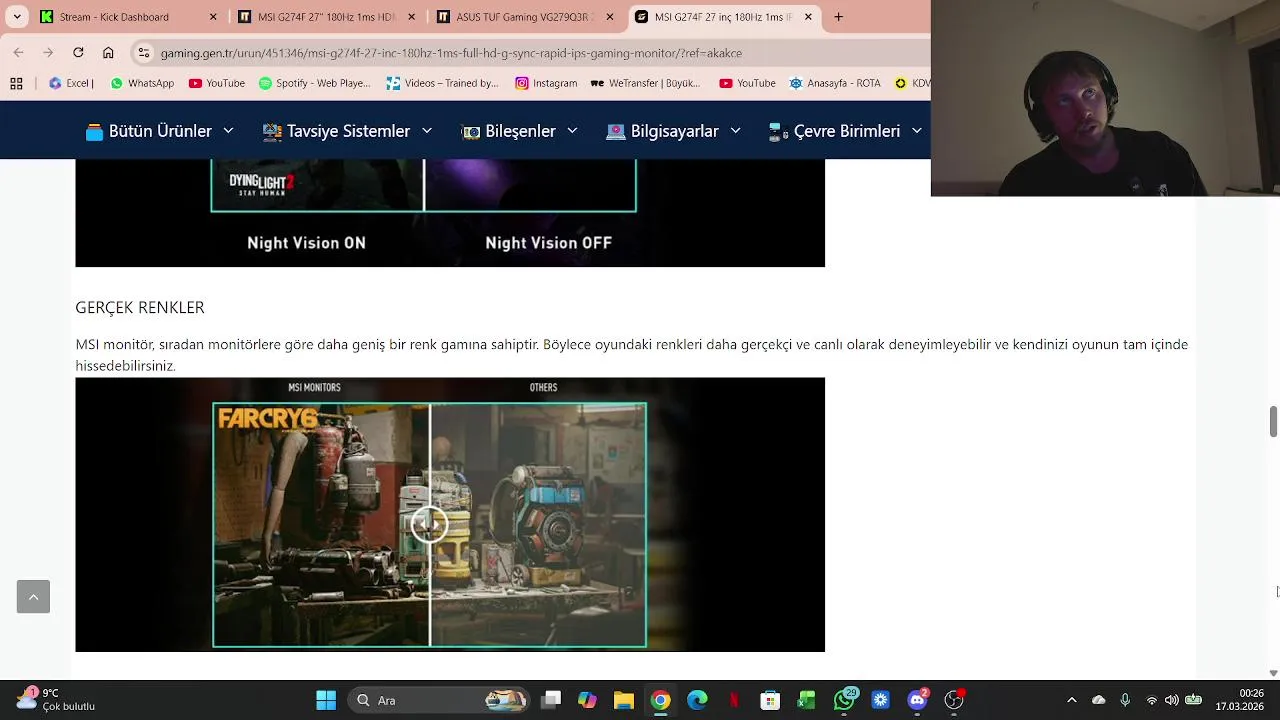Open WhatsApp from the taskbar

pos(845,699)
